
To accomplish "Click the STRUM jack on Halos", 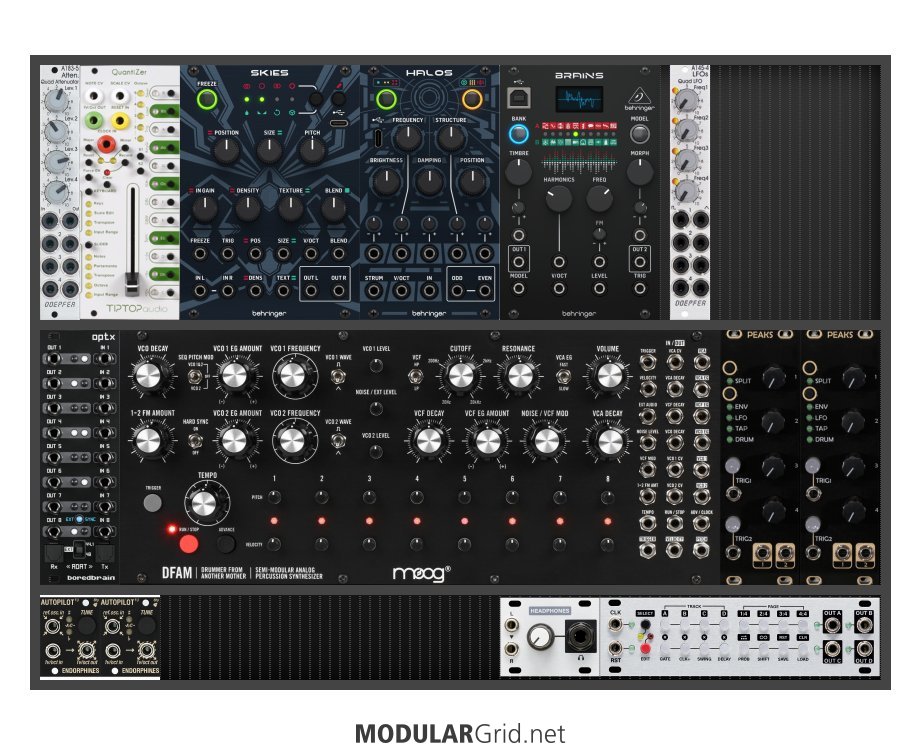I will pos(374,290).
